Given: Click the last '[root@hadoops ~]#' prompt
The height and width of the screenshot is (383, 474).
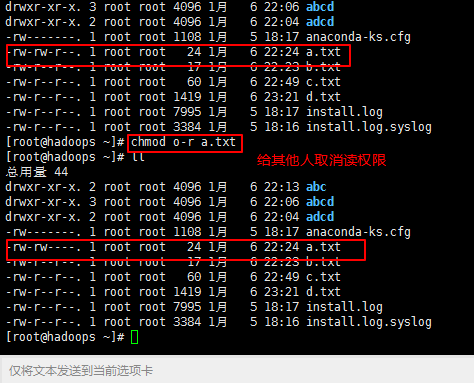Looking at the screenshot, I should (x=65, y=337).
